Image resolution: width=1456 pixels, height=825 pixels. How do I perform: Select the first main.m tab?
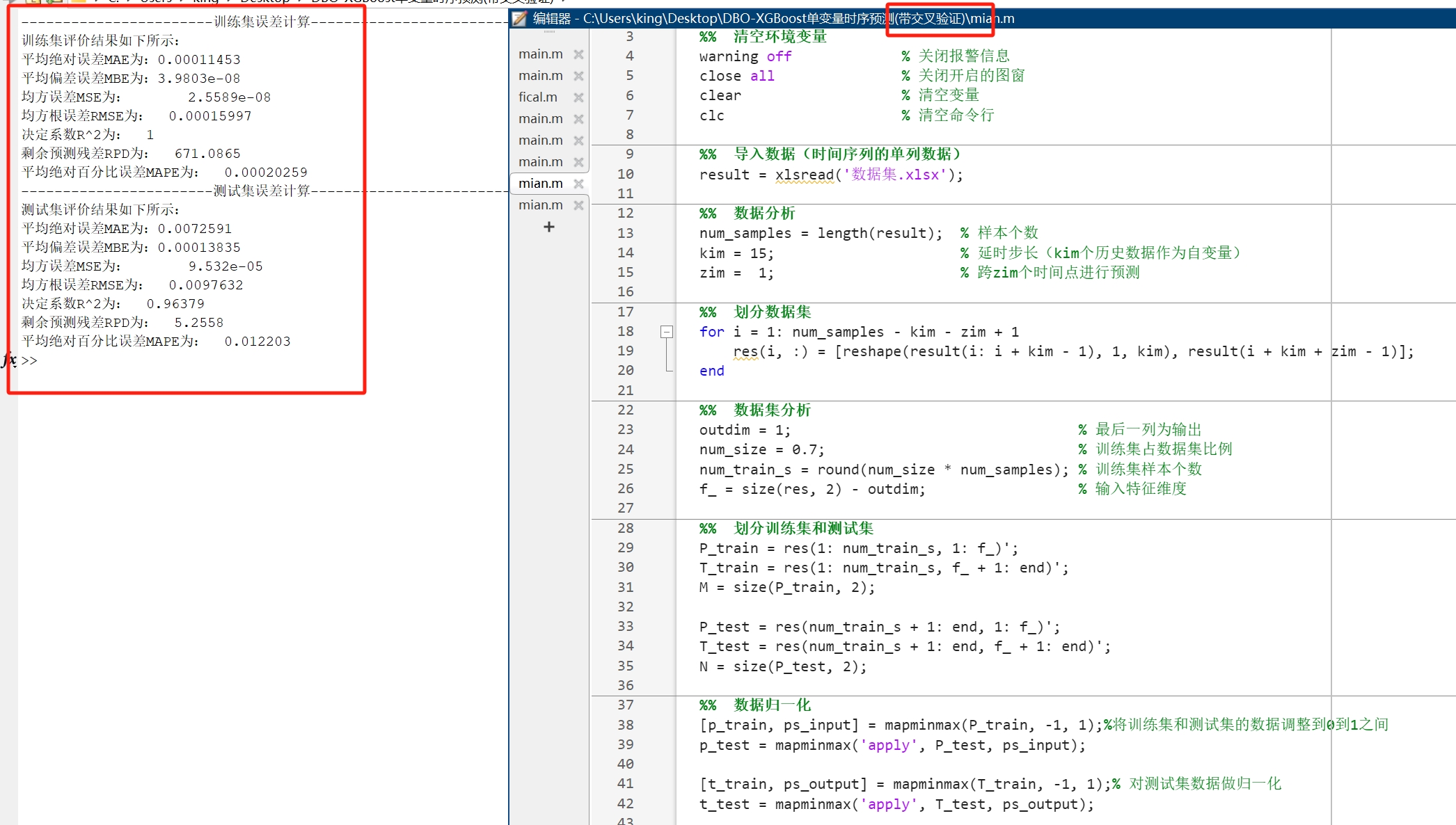tap(540, 54)
